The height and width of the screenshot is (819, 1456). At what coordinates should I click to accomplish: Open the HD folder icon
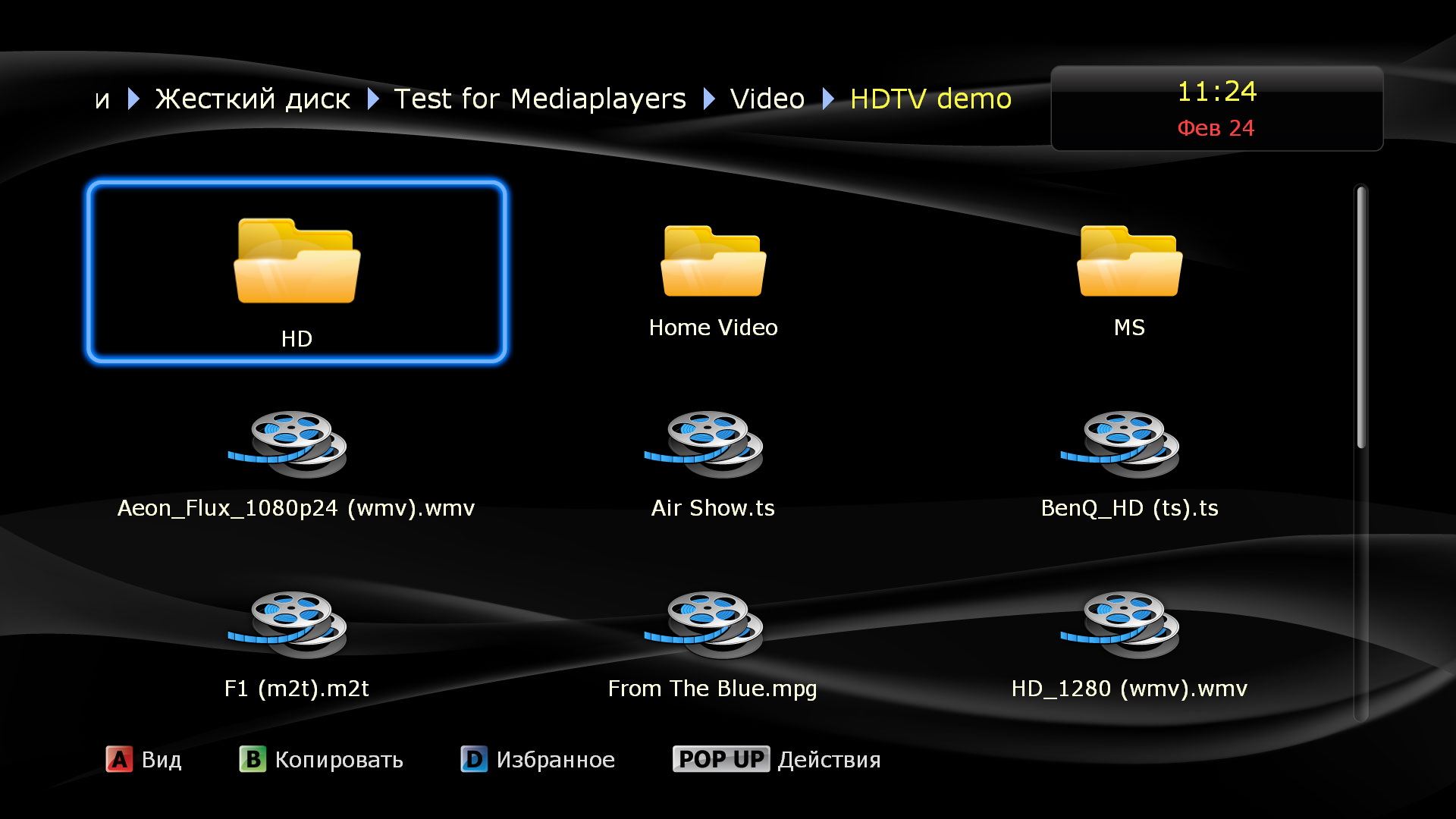(297, 262)
